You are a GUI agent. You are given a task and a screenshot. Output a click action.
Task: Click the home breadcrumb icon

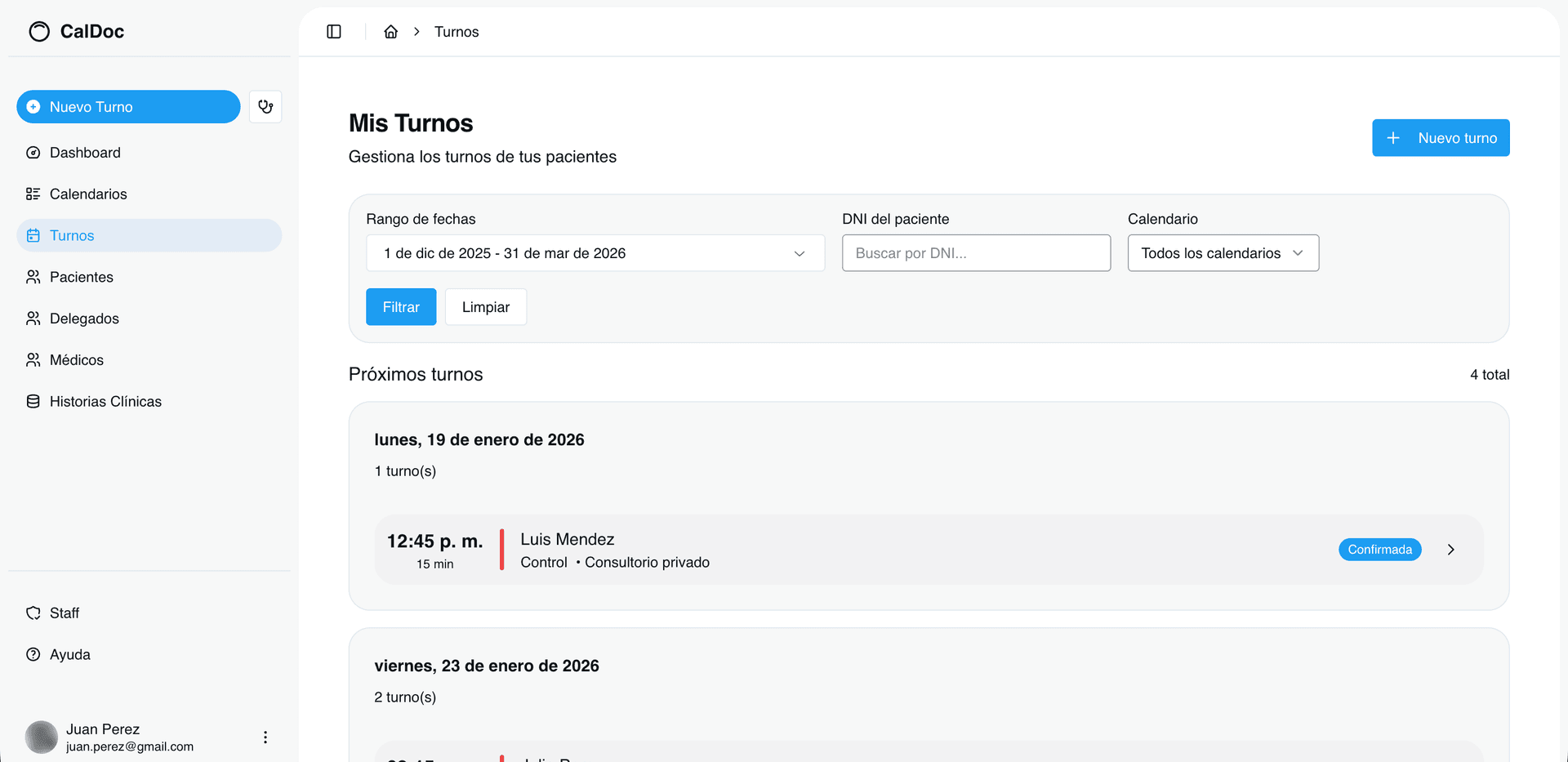[391, 32]
